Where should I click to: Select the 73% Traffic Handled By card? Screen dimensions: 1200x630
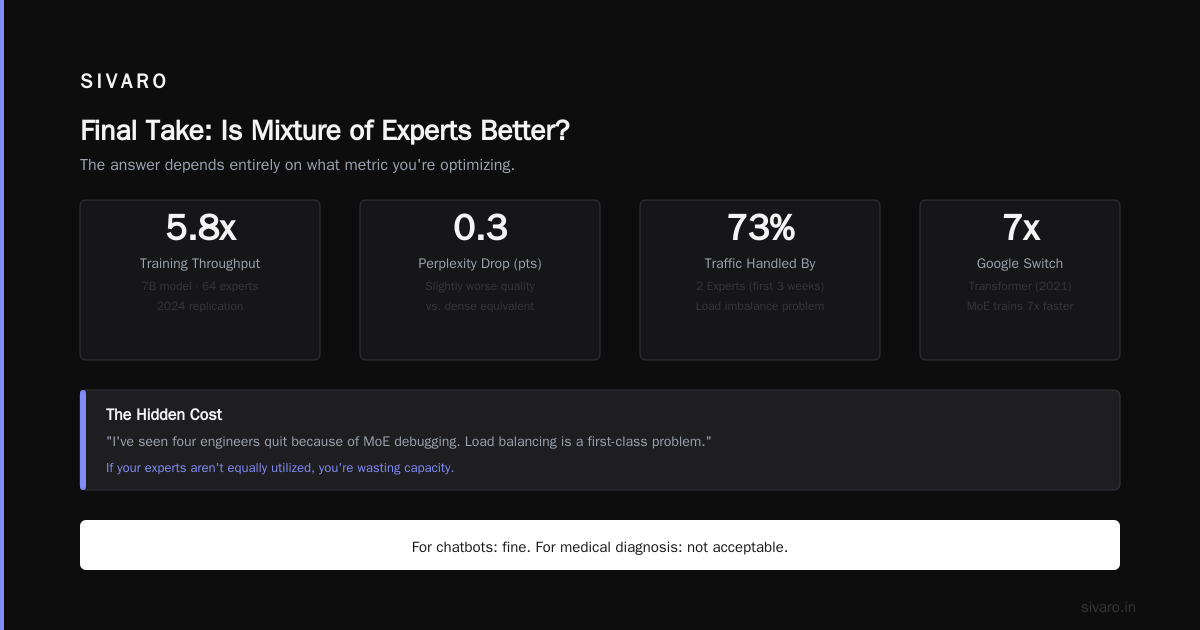coord(760,280)
